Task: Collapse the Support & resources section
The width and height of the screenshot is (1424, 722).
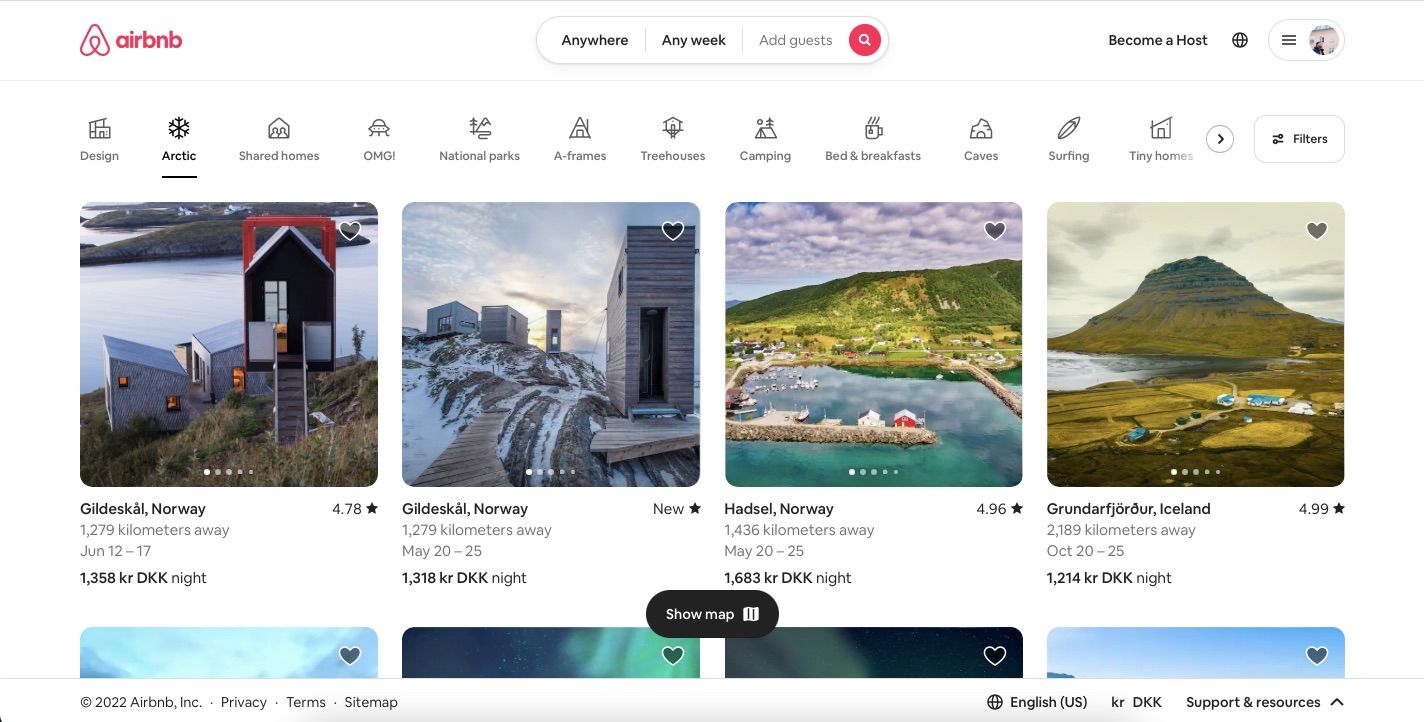Action: pos(1337,701)
